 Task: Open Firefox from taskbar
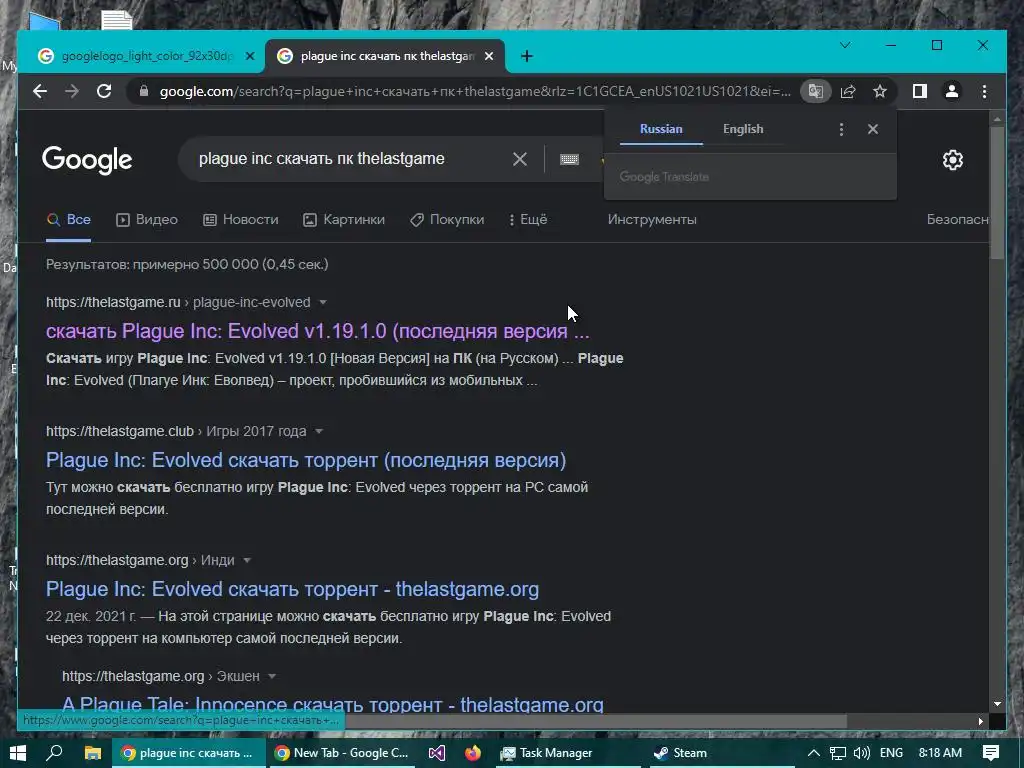(x=473, y=753)
